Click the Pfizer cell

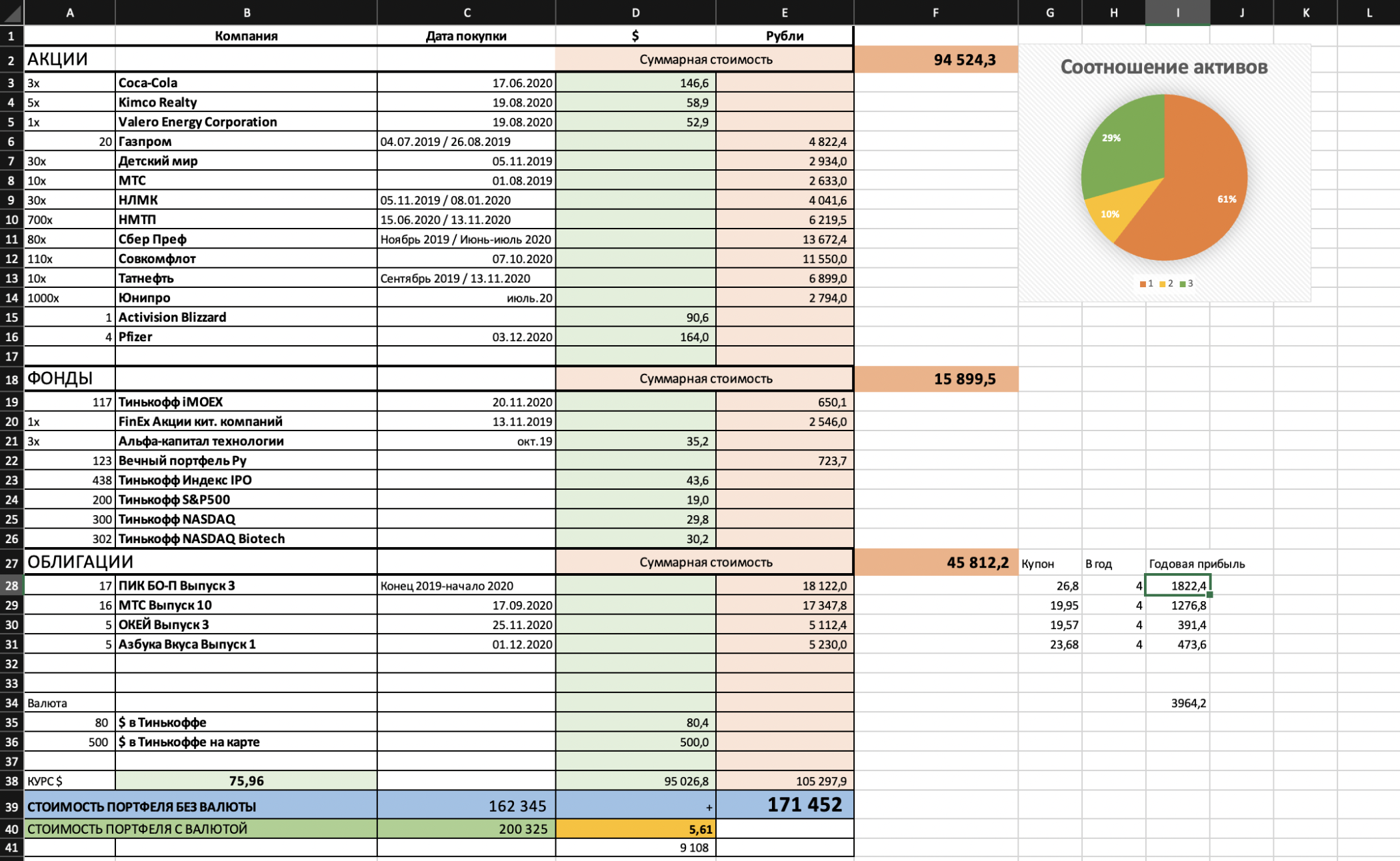(x=246, y=337)
